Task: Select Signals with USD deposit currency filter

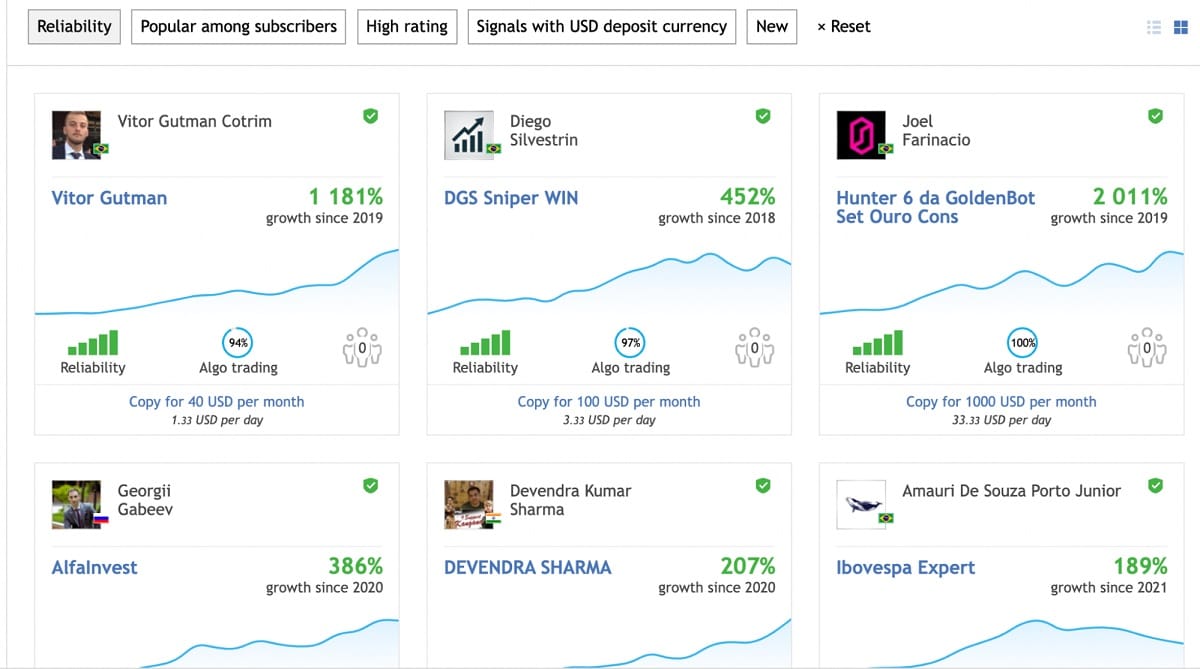Action: [x=602, y=27]
